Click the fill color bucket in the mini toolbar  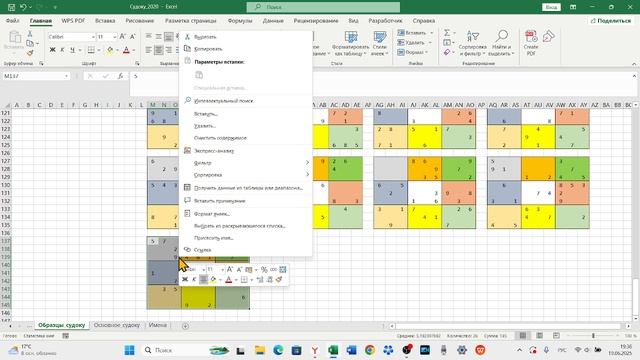coord(213,280)
